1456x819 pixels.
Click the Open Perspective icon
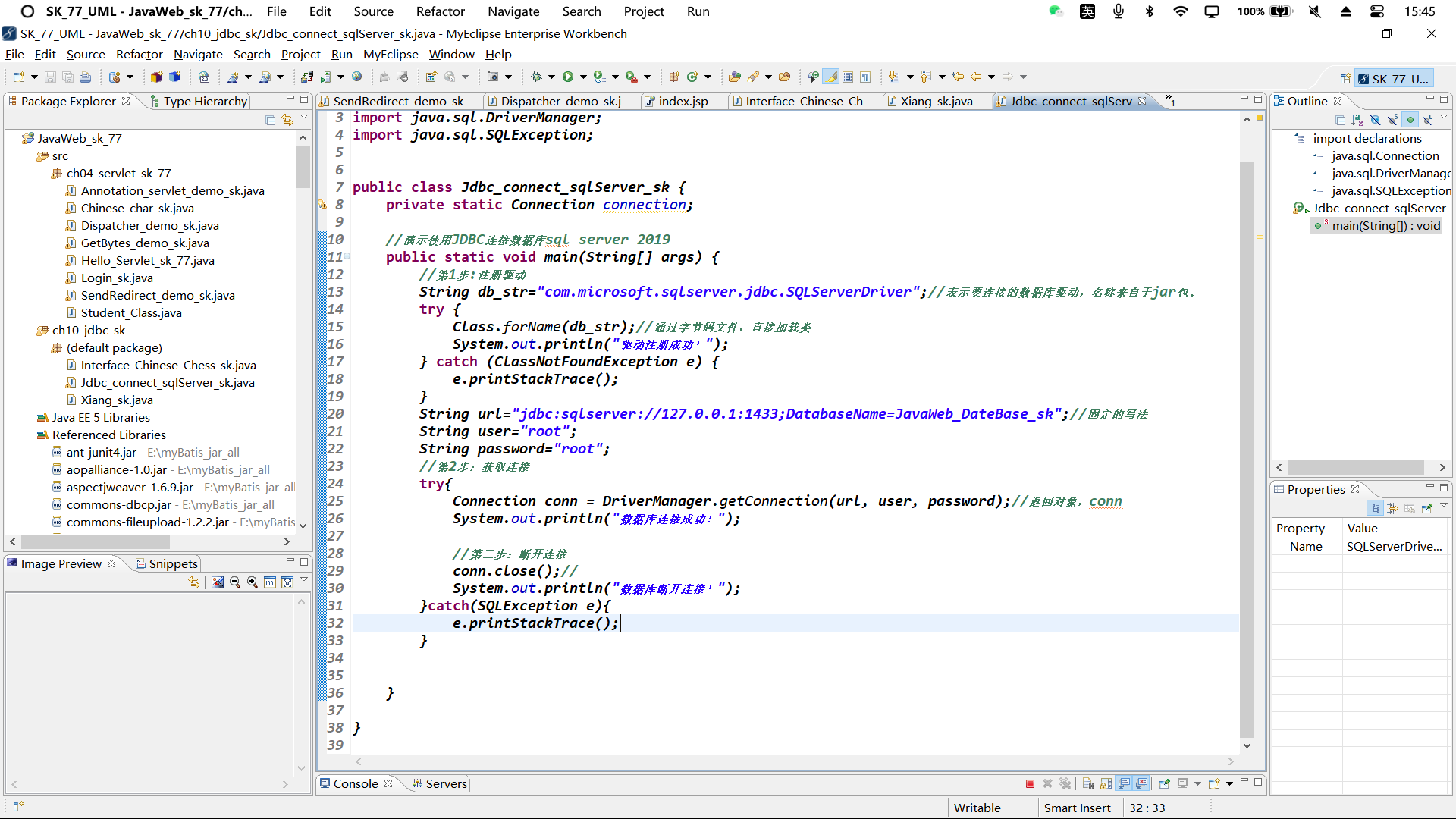(x=1345, y=79)
